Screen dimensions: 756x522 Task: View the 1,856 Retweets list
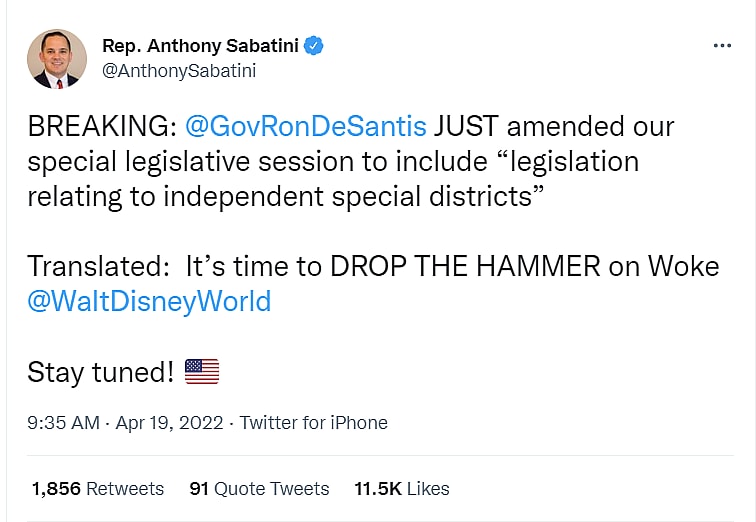[x=98, y=489]
